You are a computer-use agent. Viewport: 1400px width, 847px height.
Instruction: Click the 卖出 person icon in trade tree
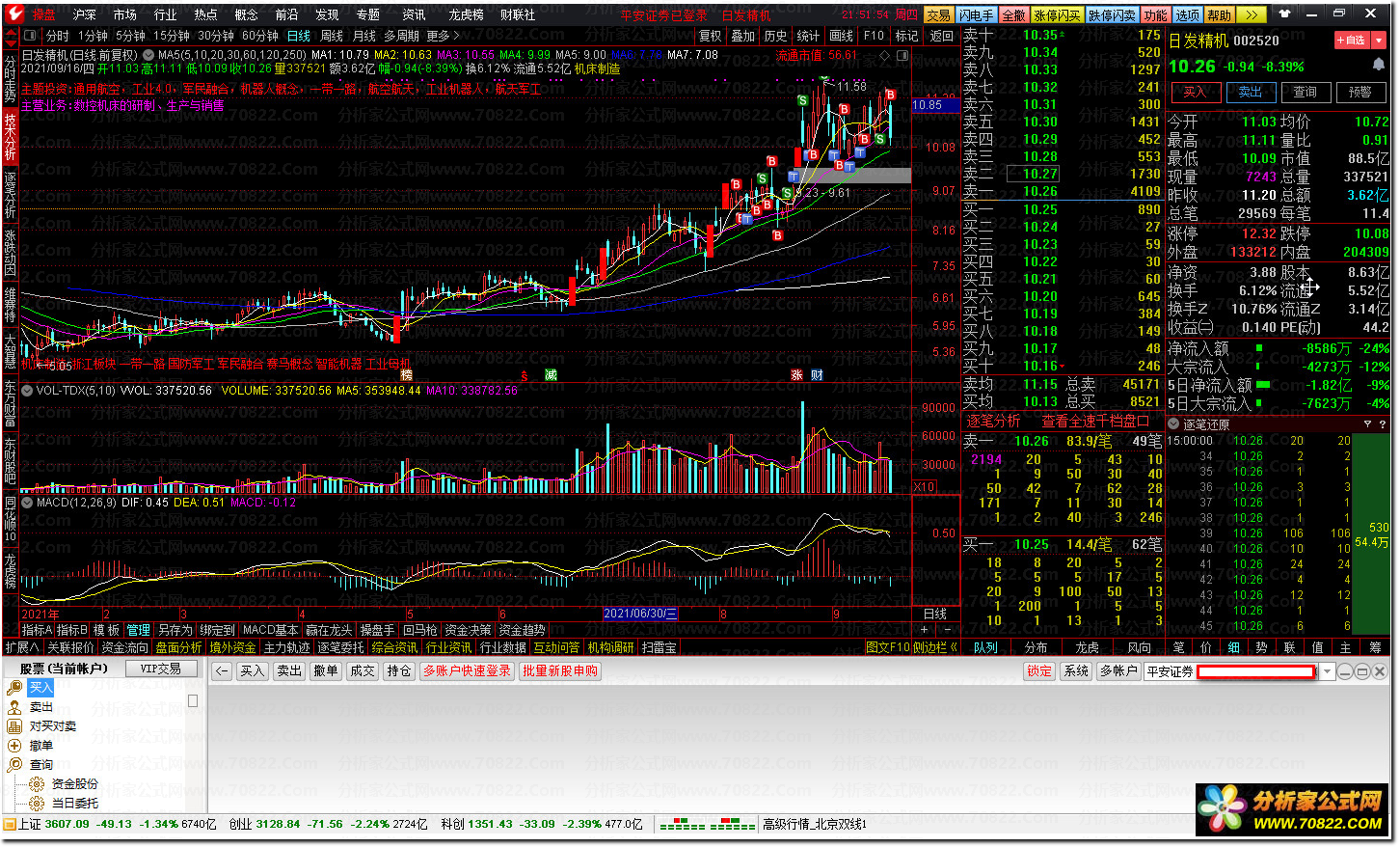(14, 707)
